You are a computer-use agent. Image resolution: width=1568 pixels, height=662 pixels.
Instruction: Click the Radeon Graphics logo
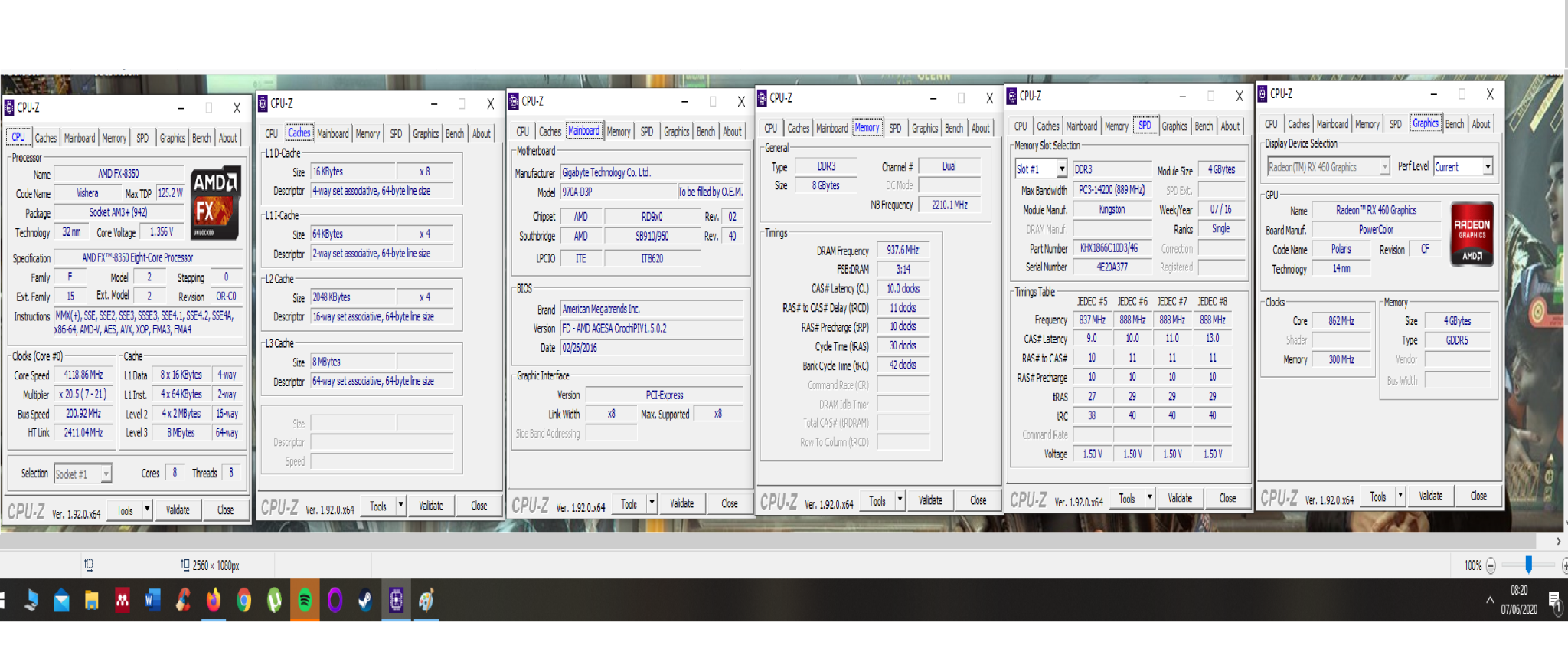coord(1472,234)
